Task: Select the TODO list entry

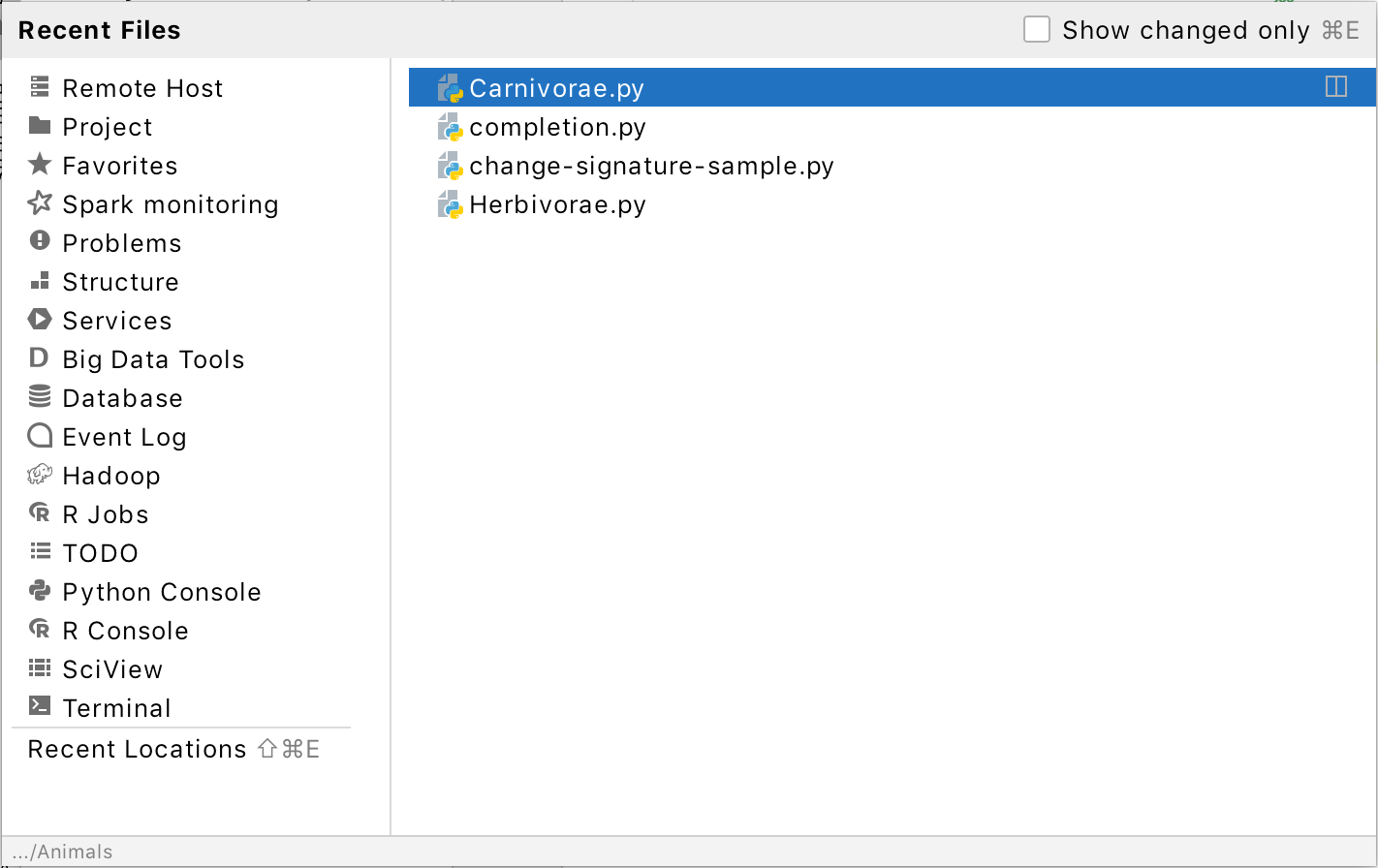Action: (101, 552)
